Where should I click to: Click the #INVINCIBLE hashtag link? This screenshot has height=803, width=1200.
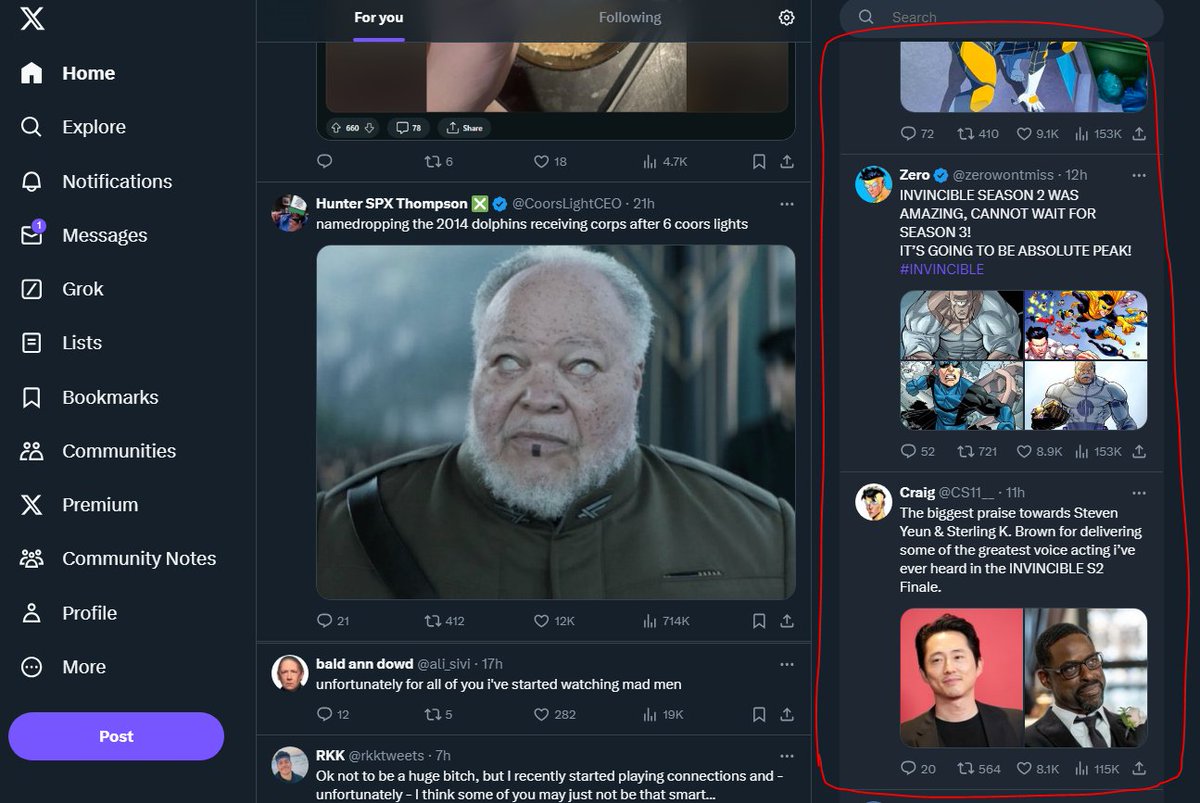coord(941,269)
